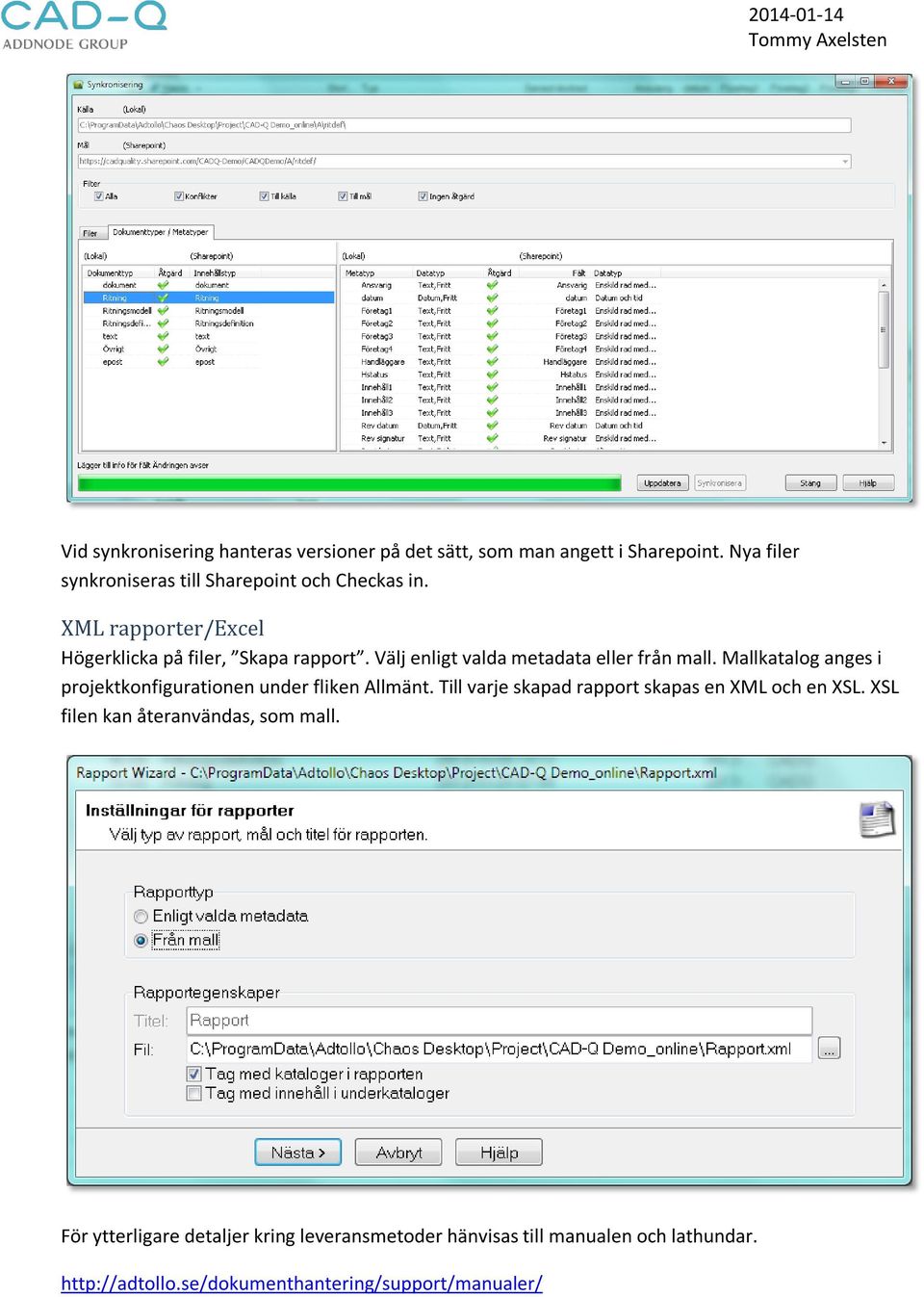Screen dimensions: 924x1297
Task: Open the adtollo.se manualer link
Action: pyautogui.click(x=301, y=1283)
